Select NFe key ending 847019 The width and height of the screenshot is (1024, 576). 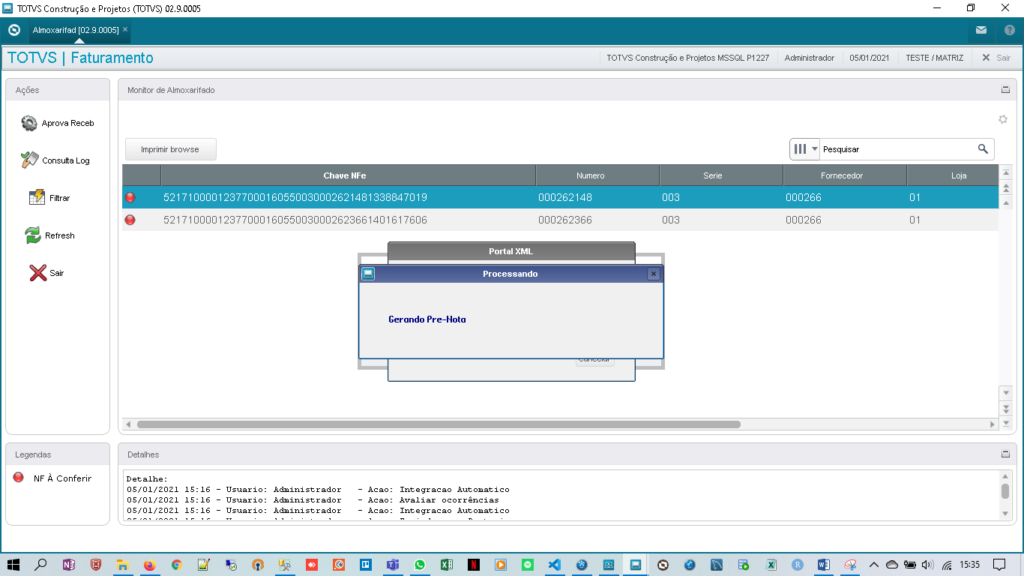point(295,197)
